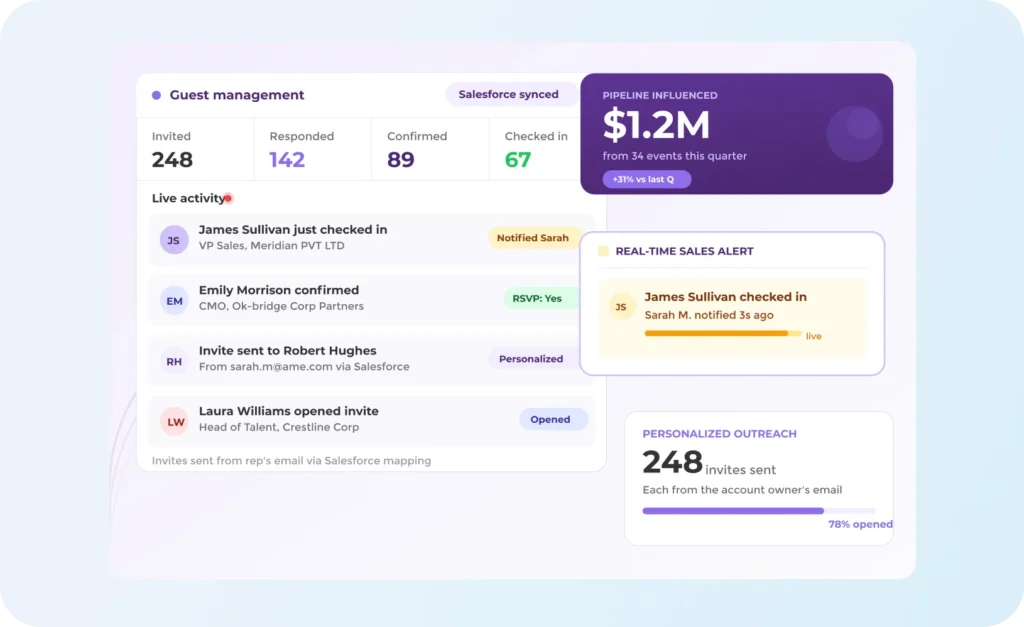Screen dimensions: 1024x627
Task: Click the JS avatar beside James Sullivan activity
Action: [174, 240]
